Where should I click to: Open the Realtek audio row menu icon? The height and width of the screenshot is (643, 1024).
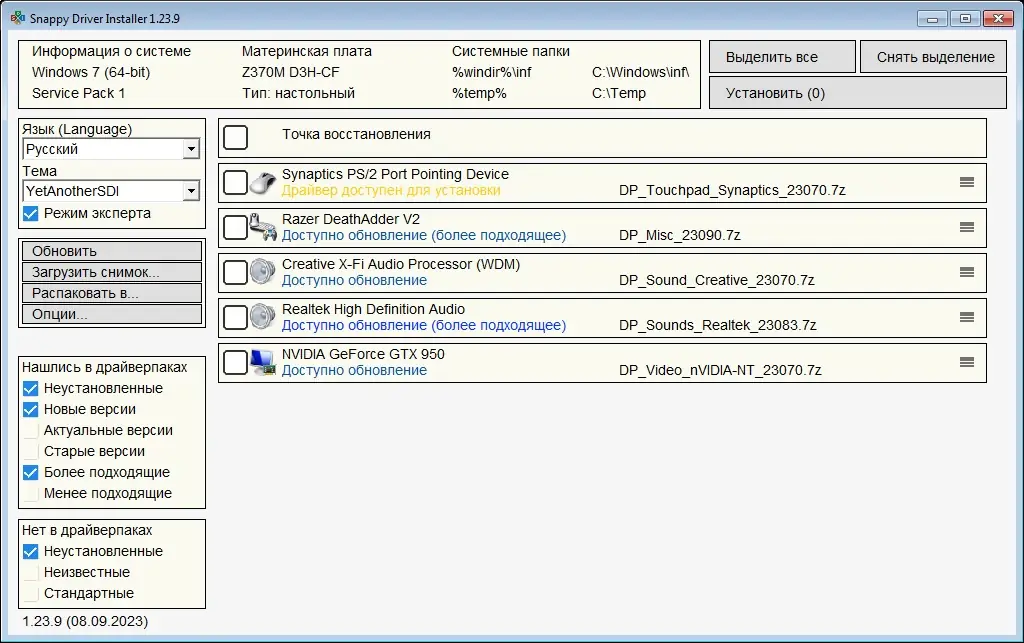click(x=967, y=317)
